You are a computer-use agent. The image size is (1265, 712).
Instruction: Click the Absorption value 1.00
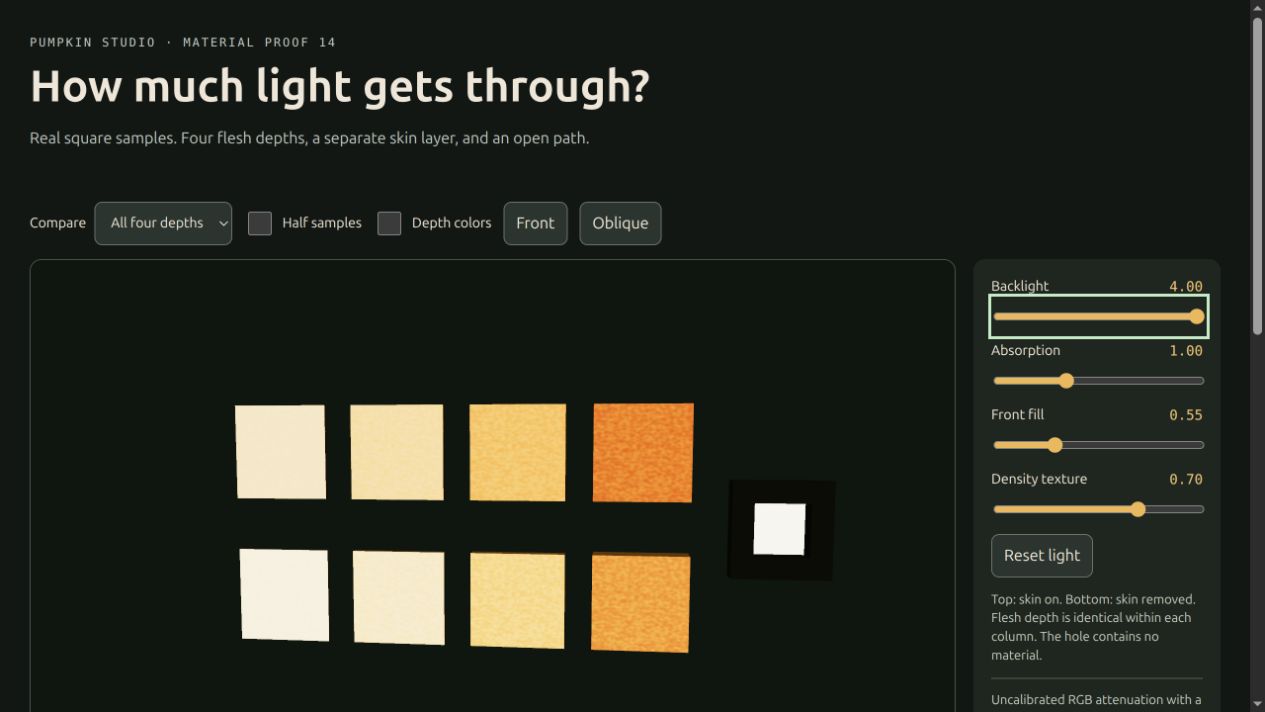(x=1186, y=351)
